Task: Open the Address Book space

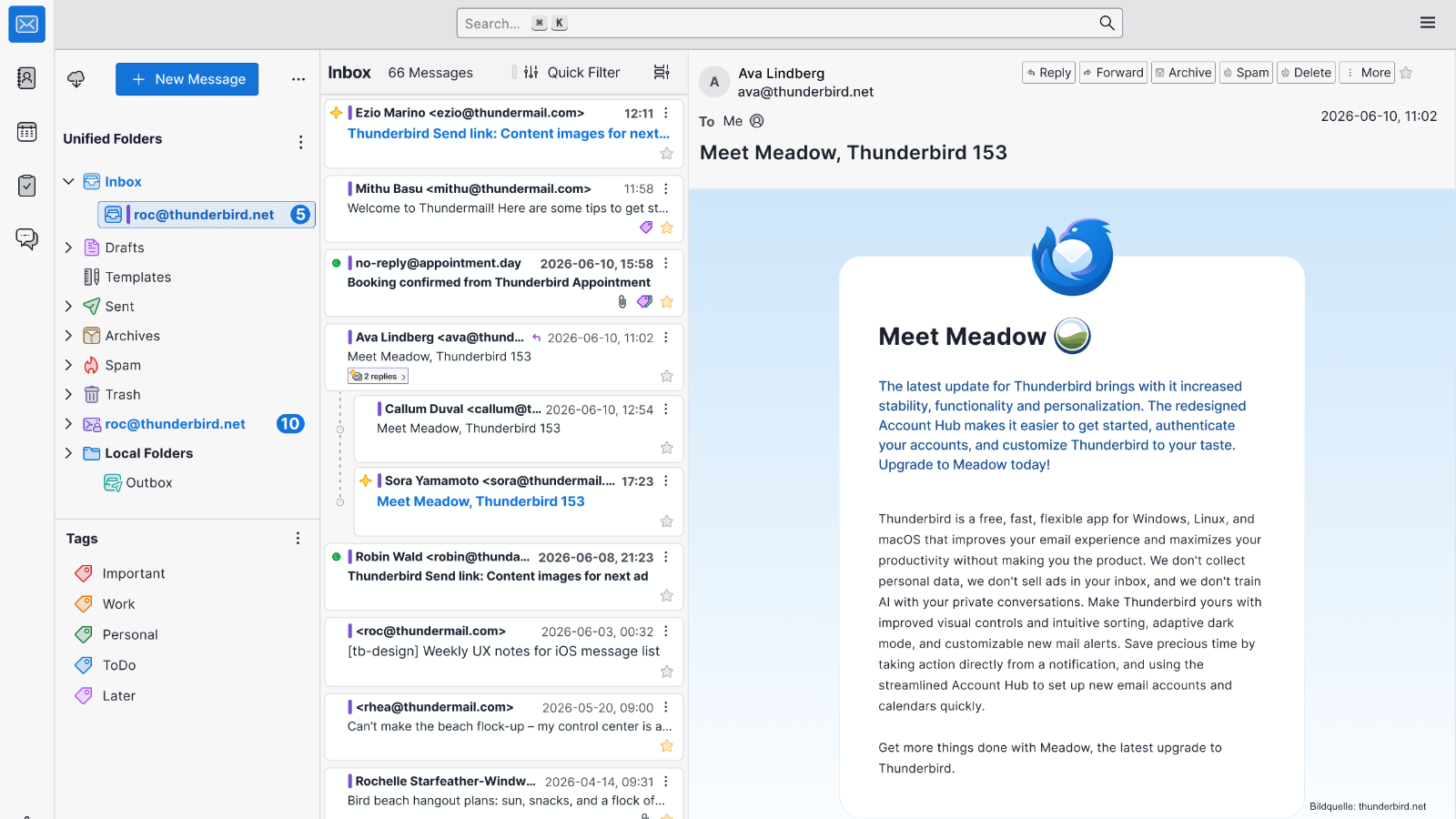Action: pos(26,78)
